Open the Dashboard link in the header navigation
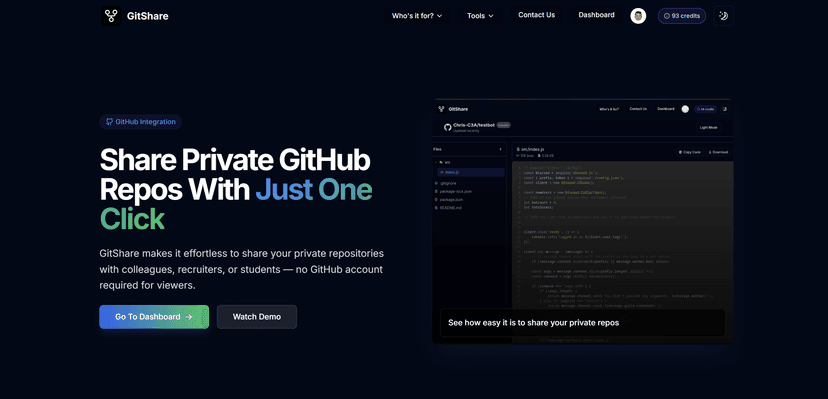 pyautogui.click(x=596, y=15)
